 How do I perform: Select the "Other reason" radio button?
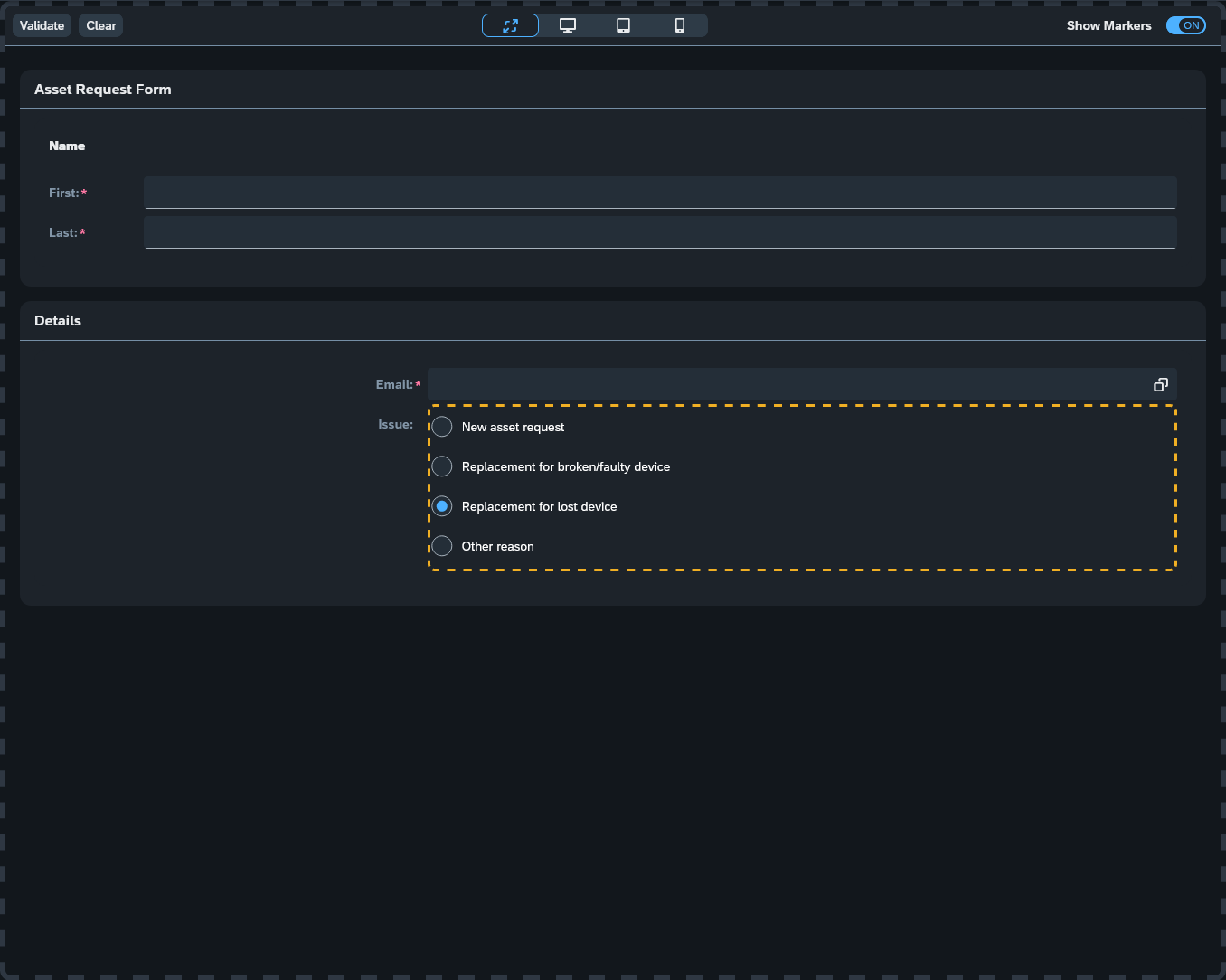[x=441, y=545]
